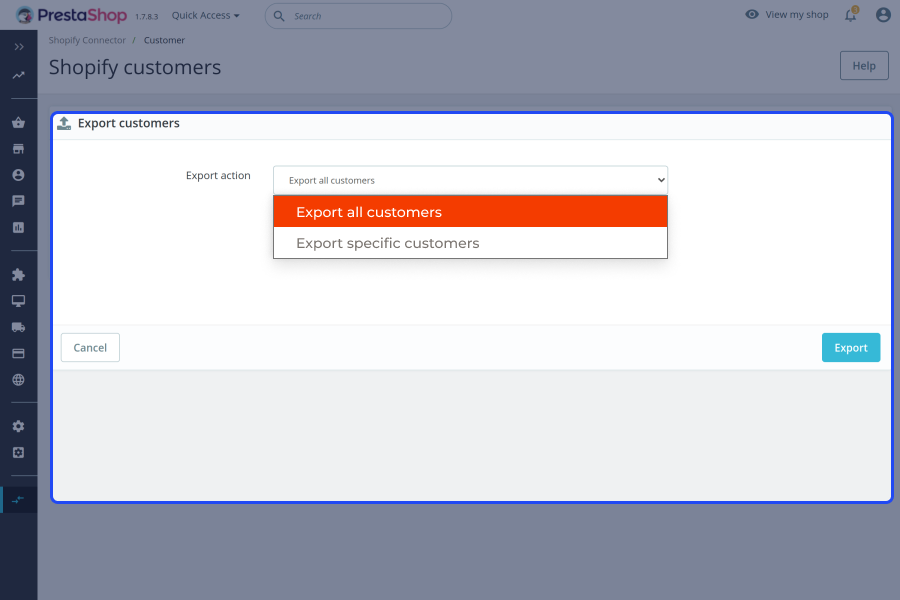
Task: Click the magnifier search icon
Action: (279, 16)
